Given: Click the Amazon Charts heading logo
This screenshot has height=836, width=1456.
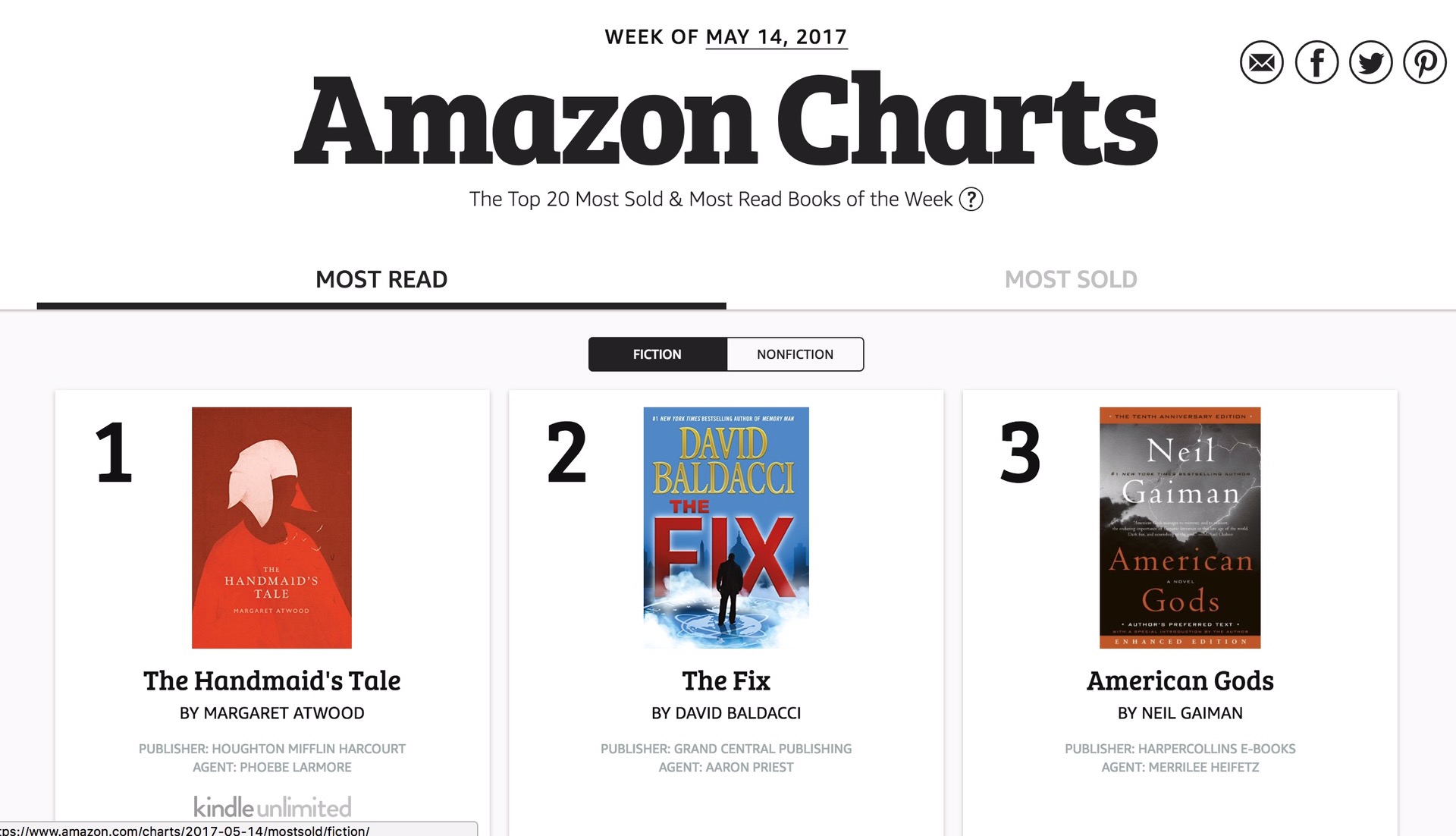Looking at the screenshot, I should coord(726,120).
